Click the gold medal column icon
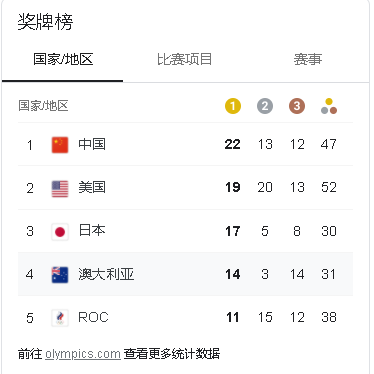 click(233, 106)
